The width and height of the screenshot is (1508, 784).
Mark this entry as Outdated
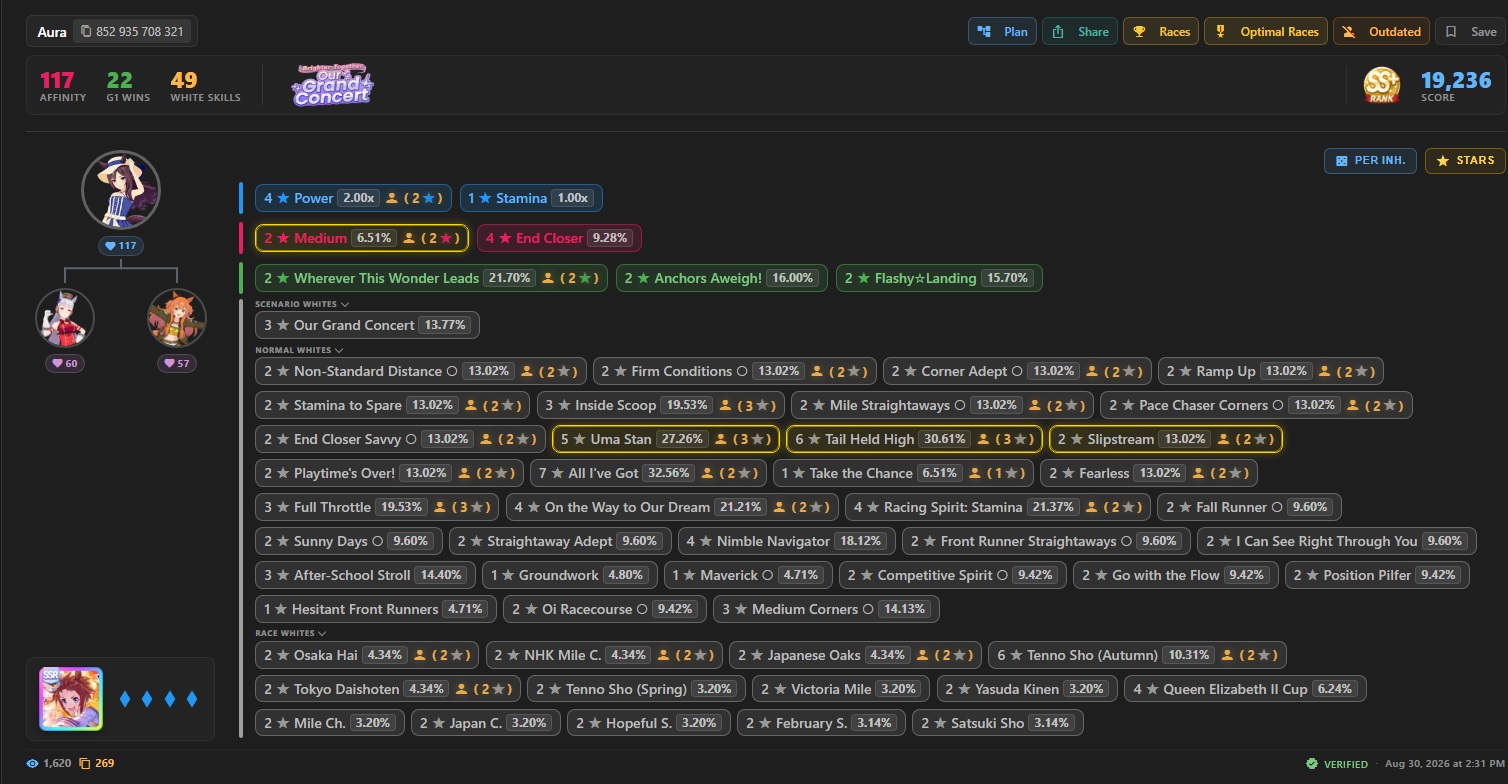[x=1381, y=31]
